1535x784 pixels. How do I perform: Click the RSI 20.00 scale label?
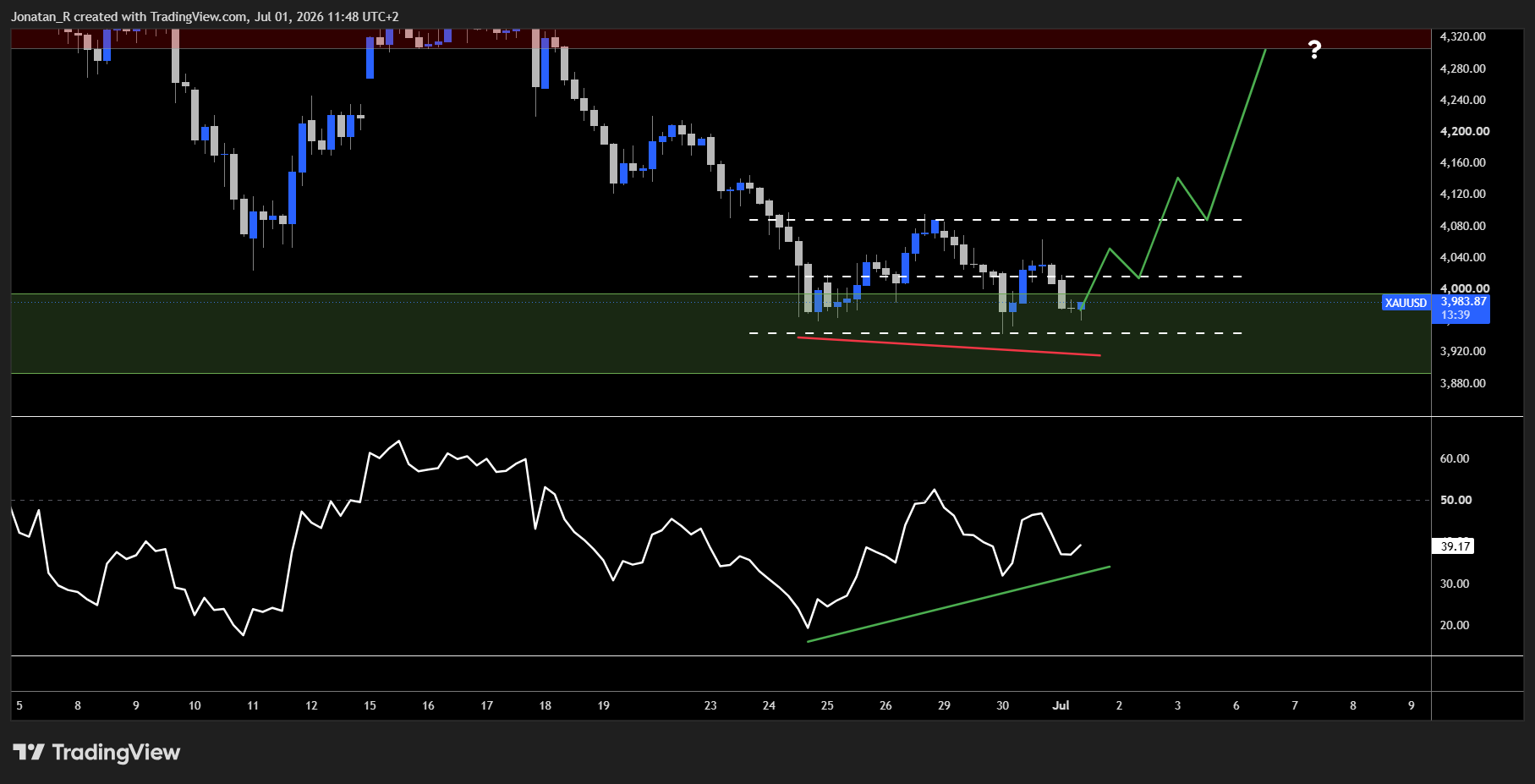click(x=1455, y=625)
